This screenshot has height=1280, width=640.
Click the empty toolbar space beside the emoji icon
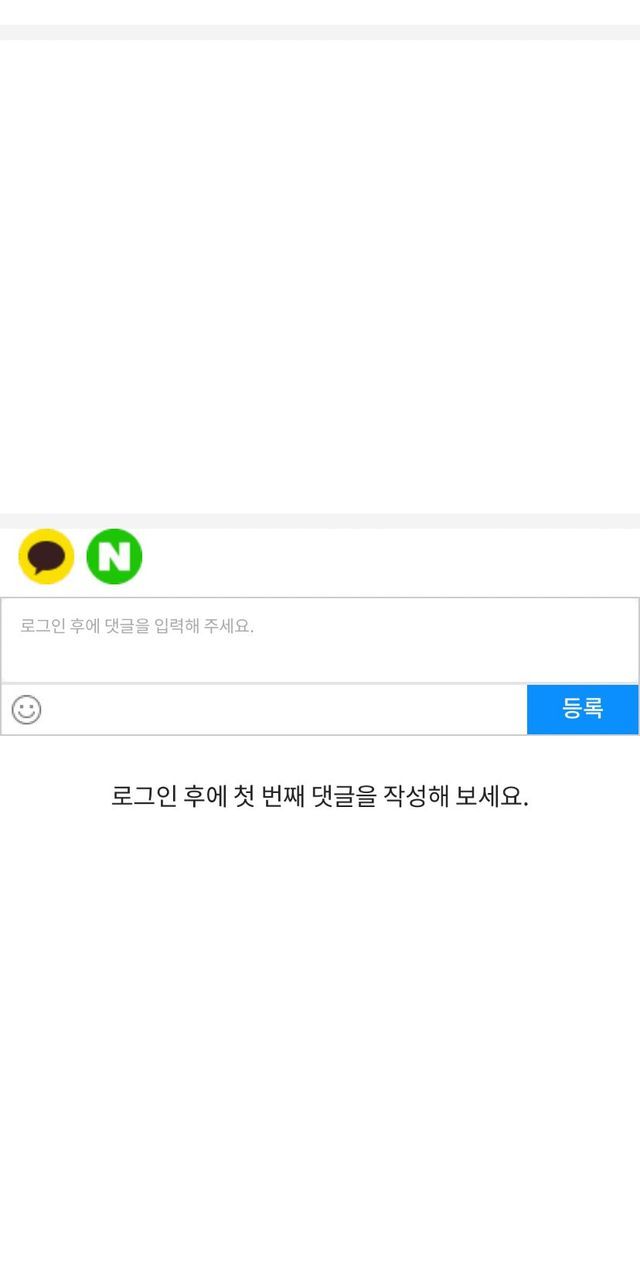(285, 710)
